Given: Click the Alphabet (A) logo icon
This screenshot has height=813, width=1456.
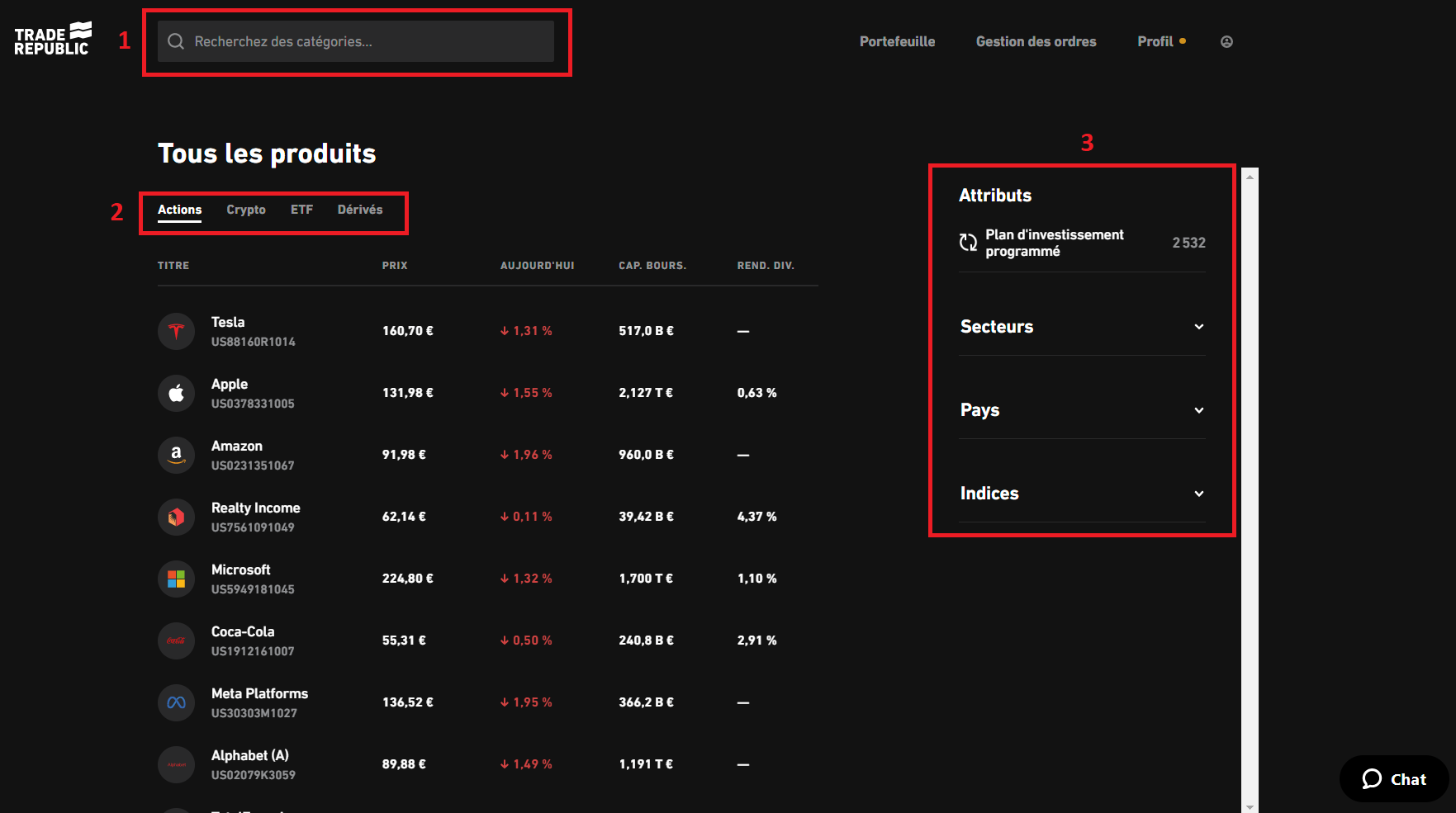Looking at the screenshot, I should [176, 764].
